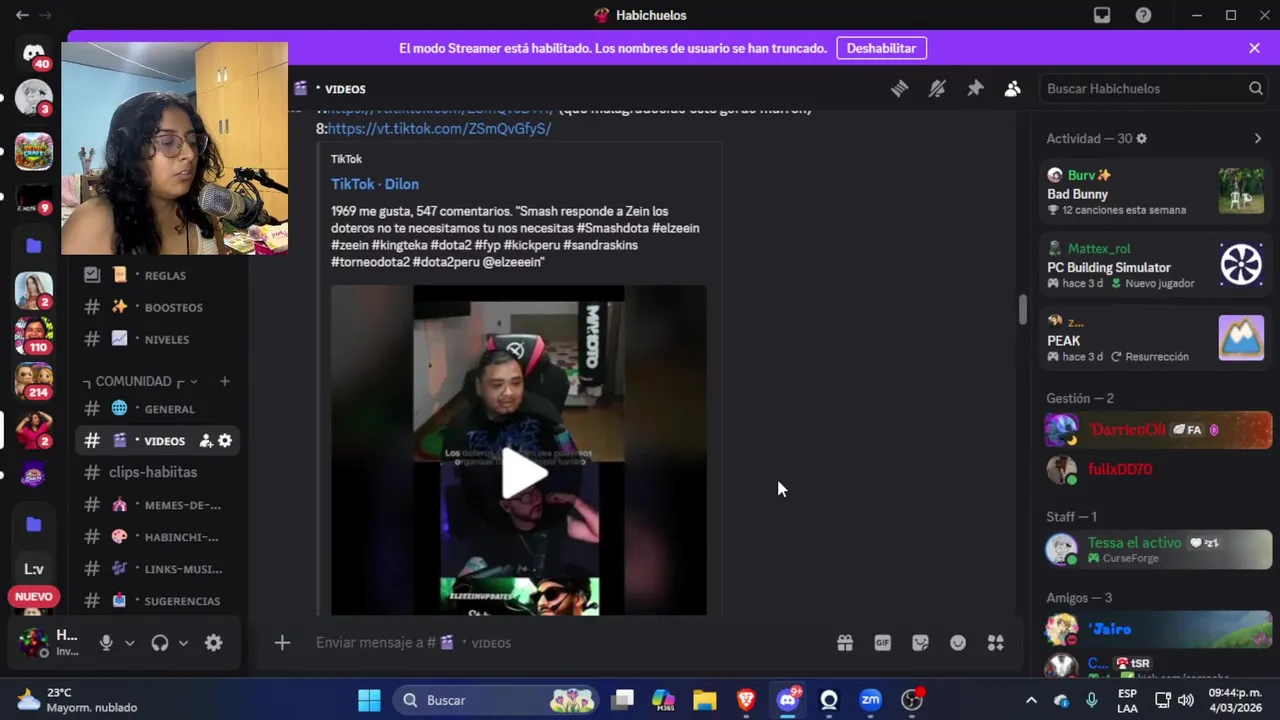This screenshot has width=1280, height=720.
Task: Show pinned messages
Action: 975,89
